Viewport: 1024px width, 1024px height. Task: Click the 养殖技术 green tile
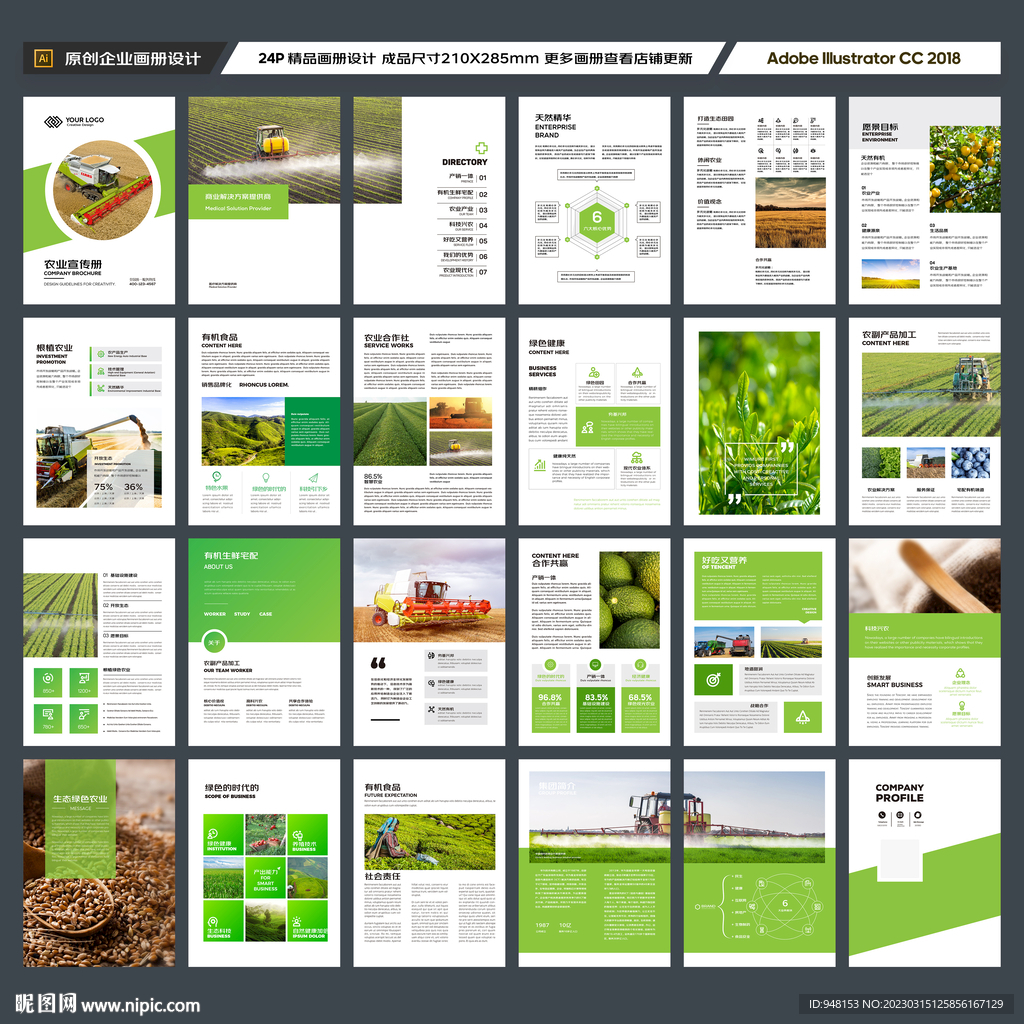coord(308,835)
